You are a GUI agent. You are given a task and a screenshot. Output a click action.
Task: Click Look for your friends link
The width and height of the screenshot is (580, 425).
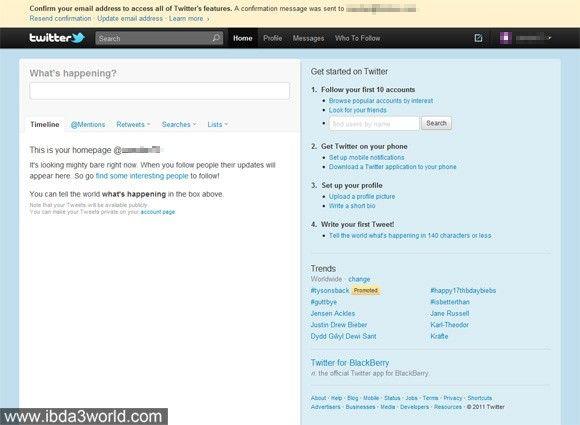[x=358, y=110]
